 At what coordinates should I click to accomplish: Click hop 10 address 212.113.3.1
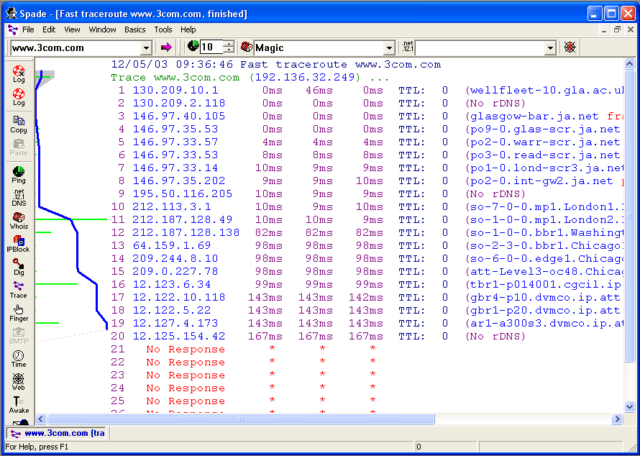172,207
